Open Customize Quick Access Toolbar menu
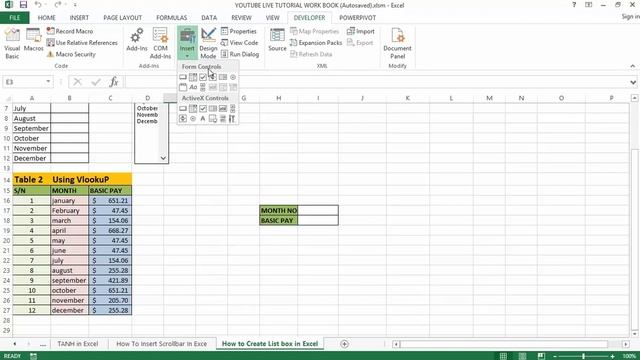 76,5
